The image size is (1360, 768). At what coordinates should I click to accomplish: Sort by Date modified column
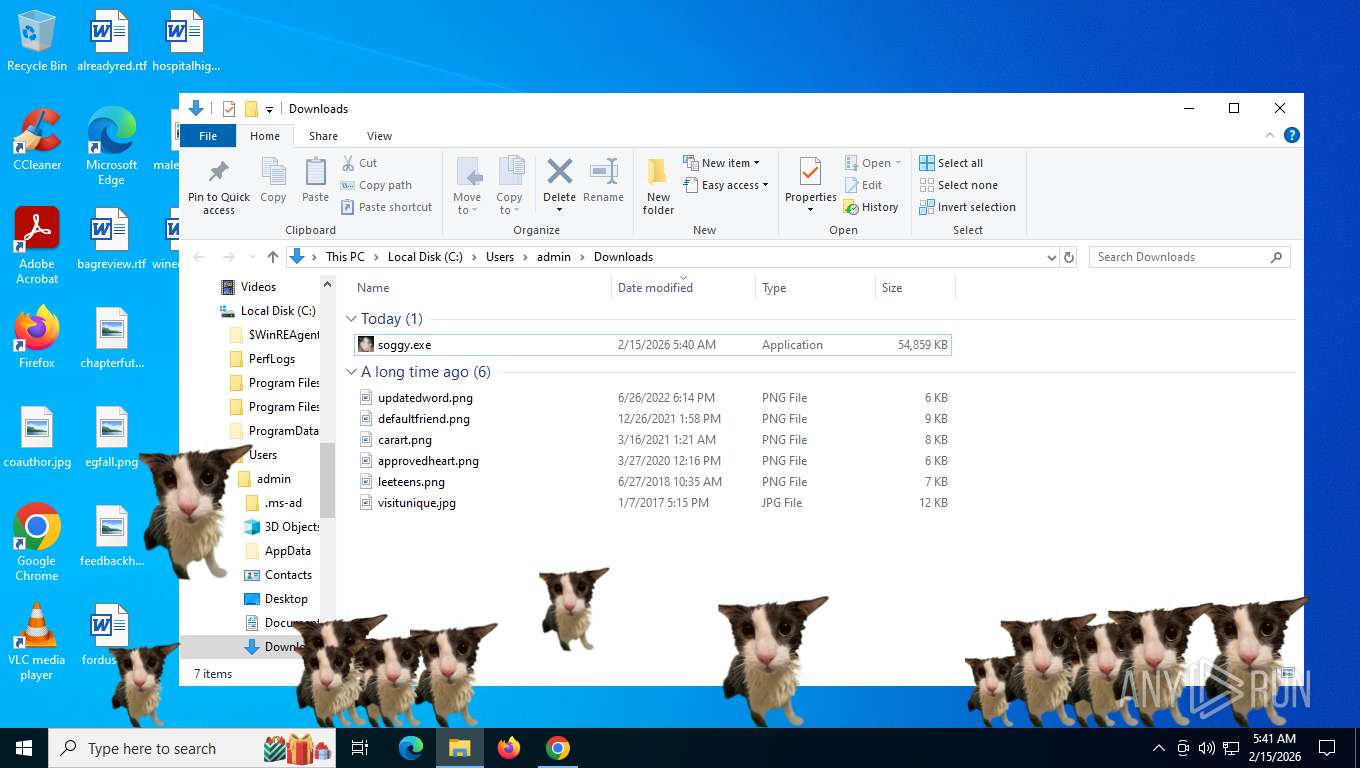683,288
